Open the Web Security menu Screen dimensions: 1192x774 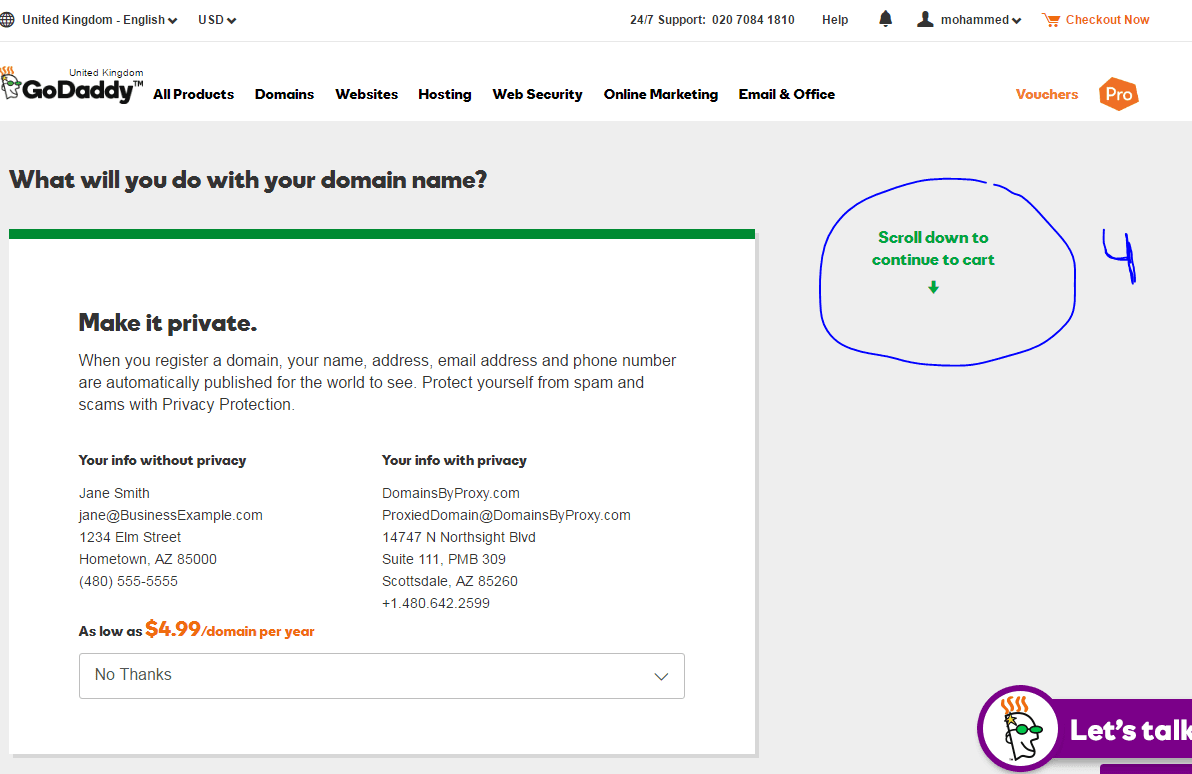[537, 94]
